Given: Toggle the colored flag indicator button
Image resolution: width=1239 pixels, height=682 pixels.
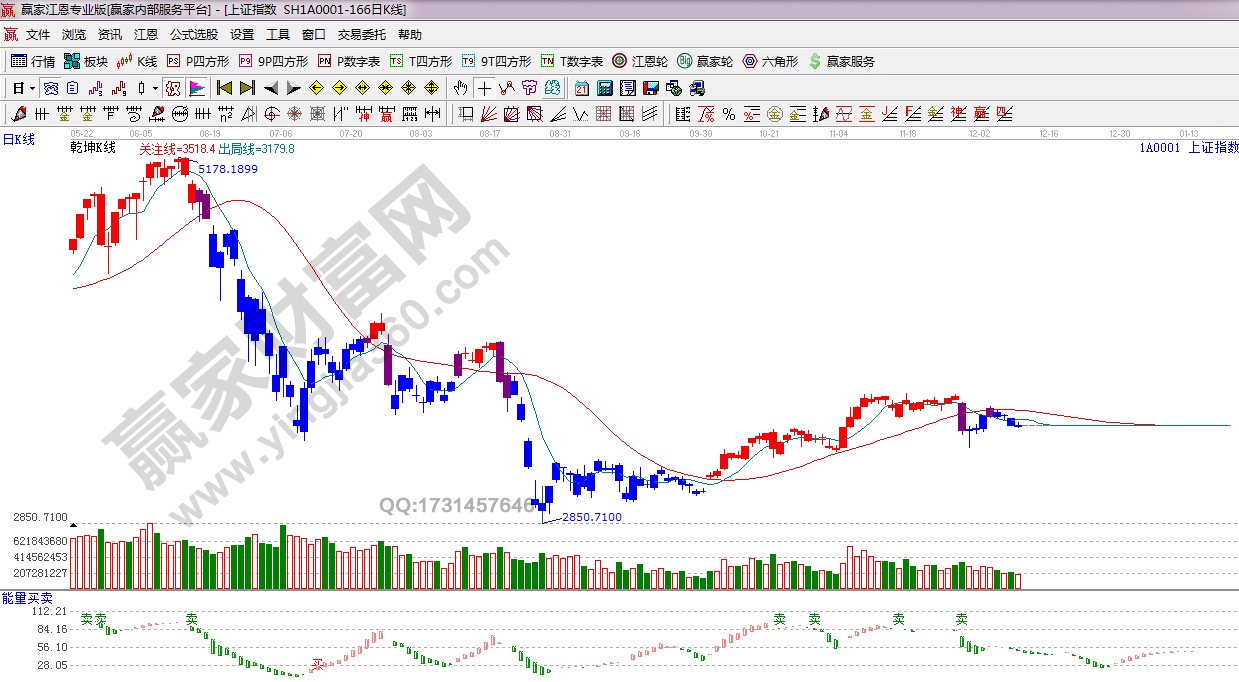Looking at the screenshot, I should tap(196, 88).
